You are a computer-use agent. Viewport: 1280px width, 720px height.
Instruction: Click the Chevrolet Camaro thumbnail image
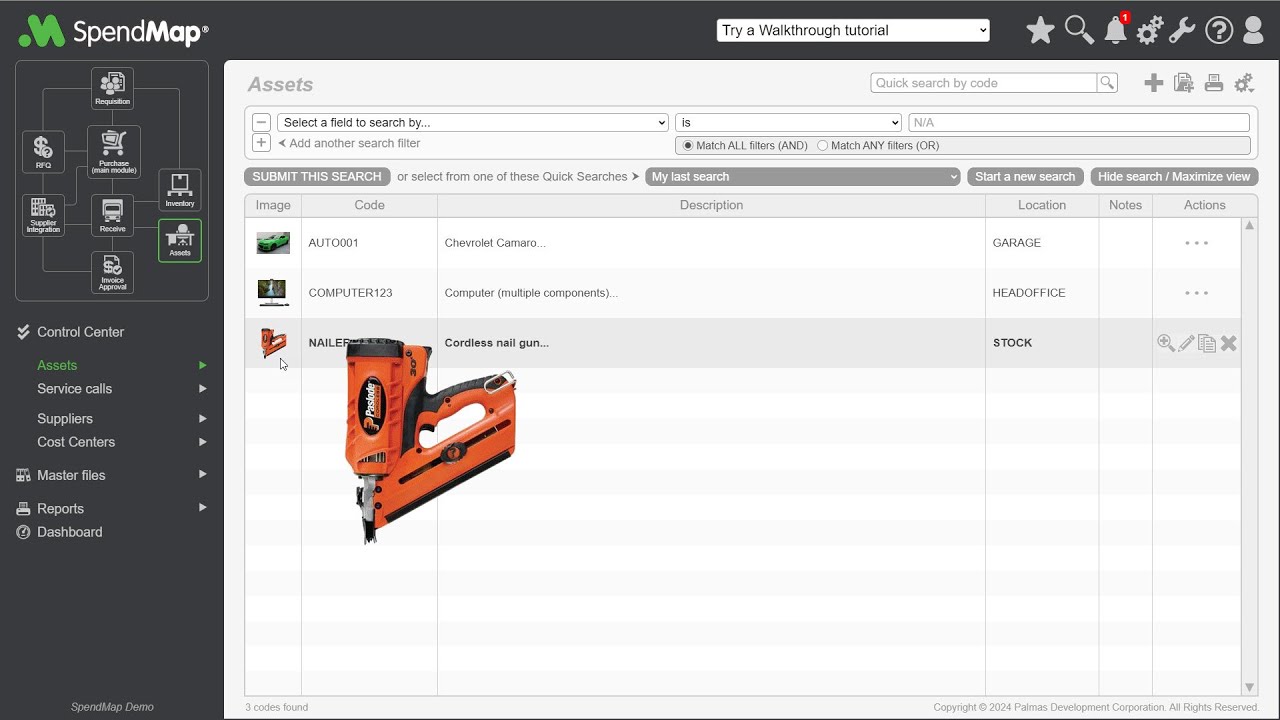(x=273, y=243)
